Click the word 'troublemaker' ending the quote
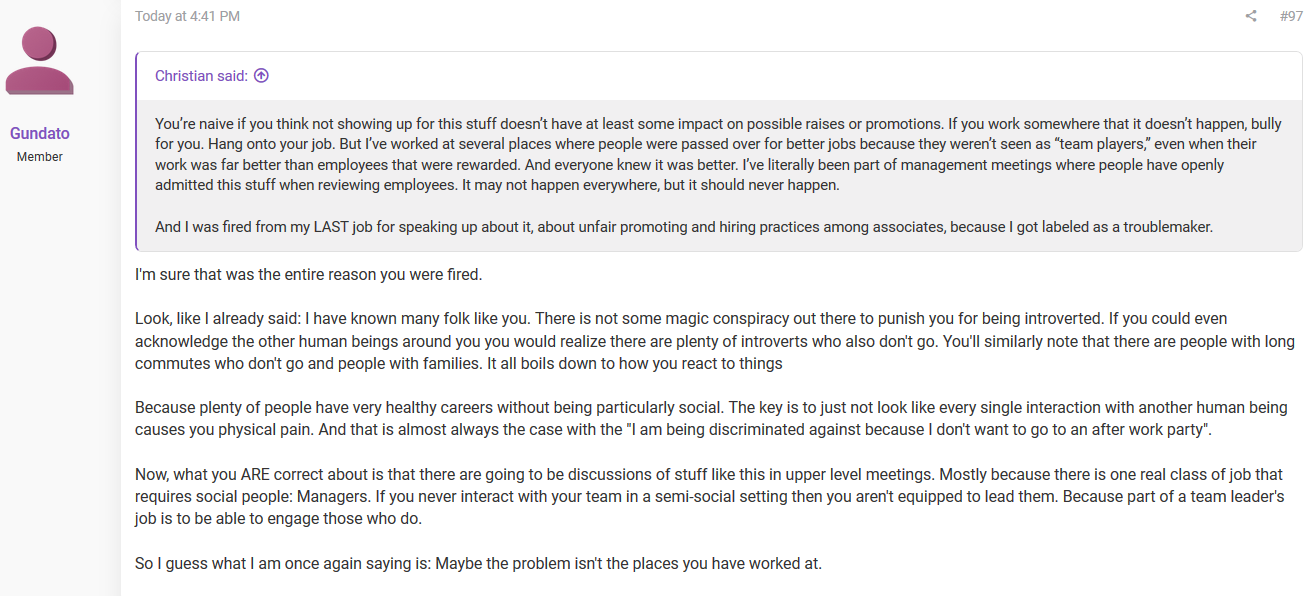The width and height of the screenshot is (1315, 596). point(1166,227)
